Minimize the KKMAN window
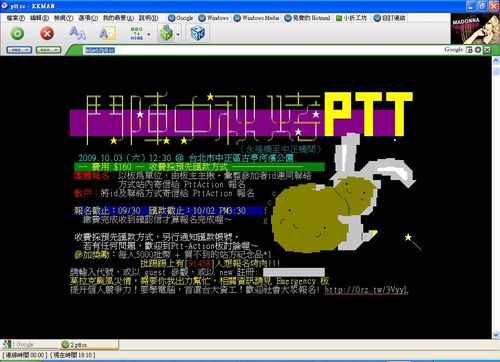 click(x=471, y=6)
